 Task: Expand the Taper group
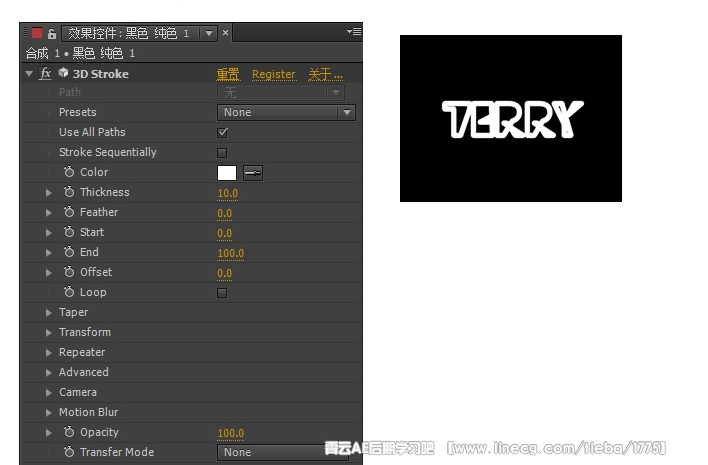tap(49, 313)
